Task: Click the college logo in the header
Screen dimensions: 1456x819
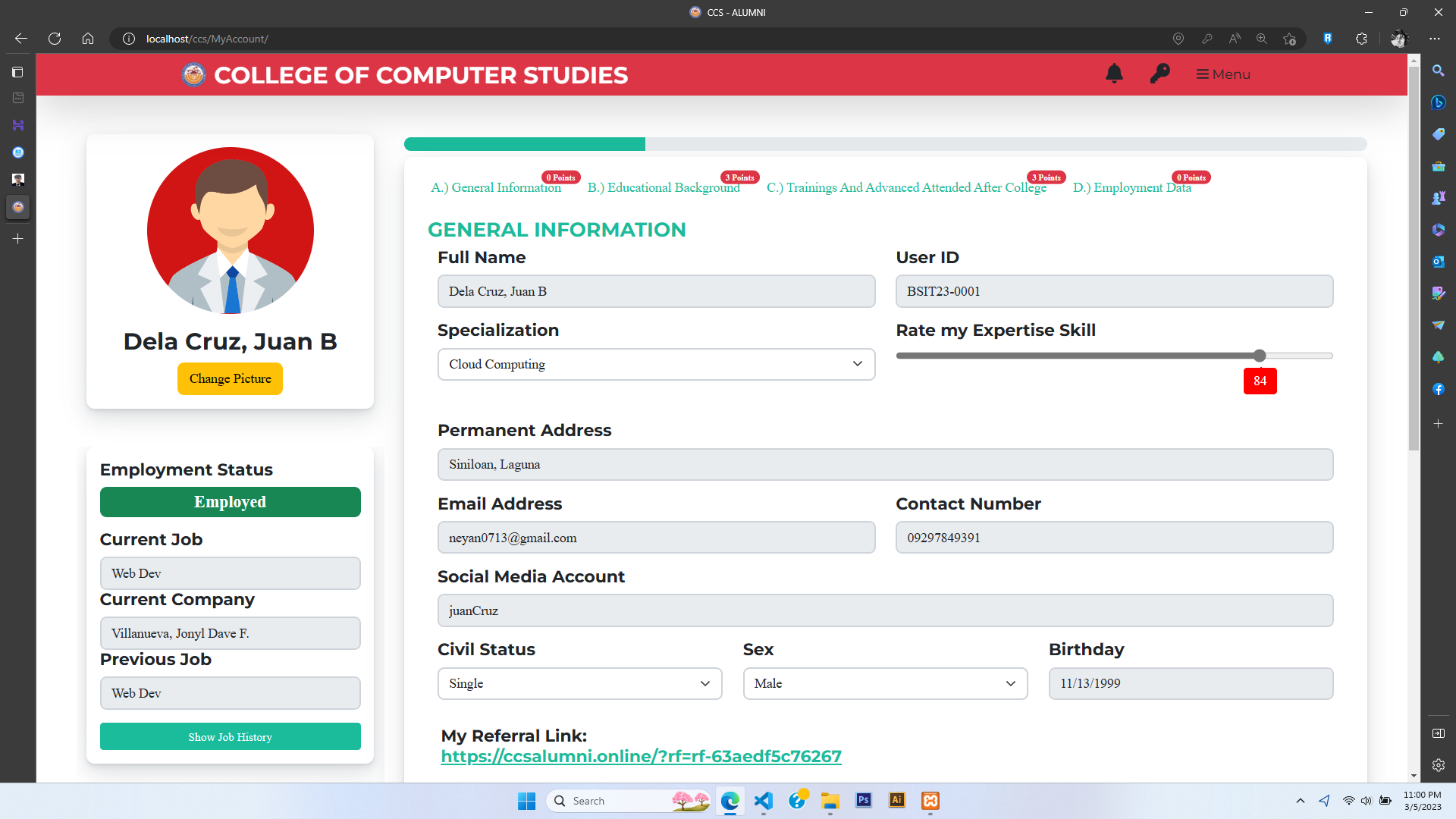Action: (193, 75)
